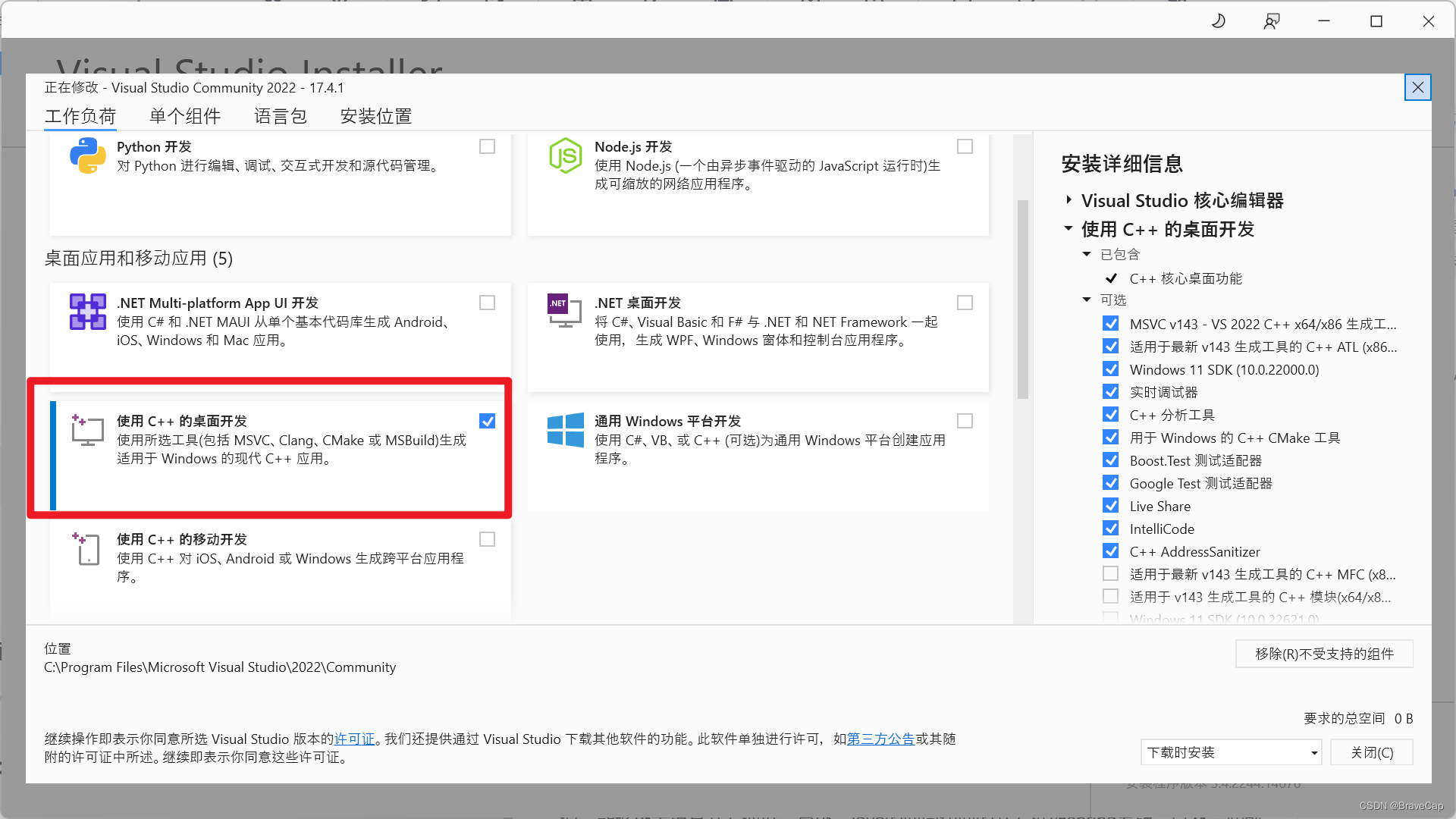
Task: Click the Python development workload icon
Action: (x=88, y=155)
